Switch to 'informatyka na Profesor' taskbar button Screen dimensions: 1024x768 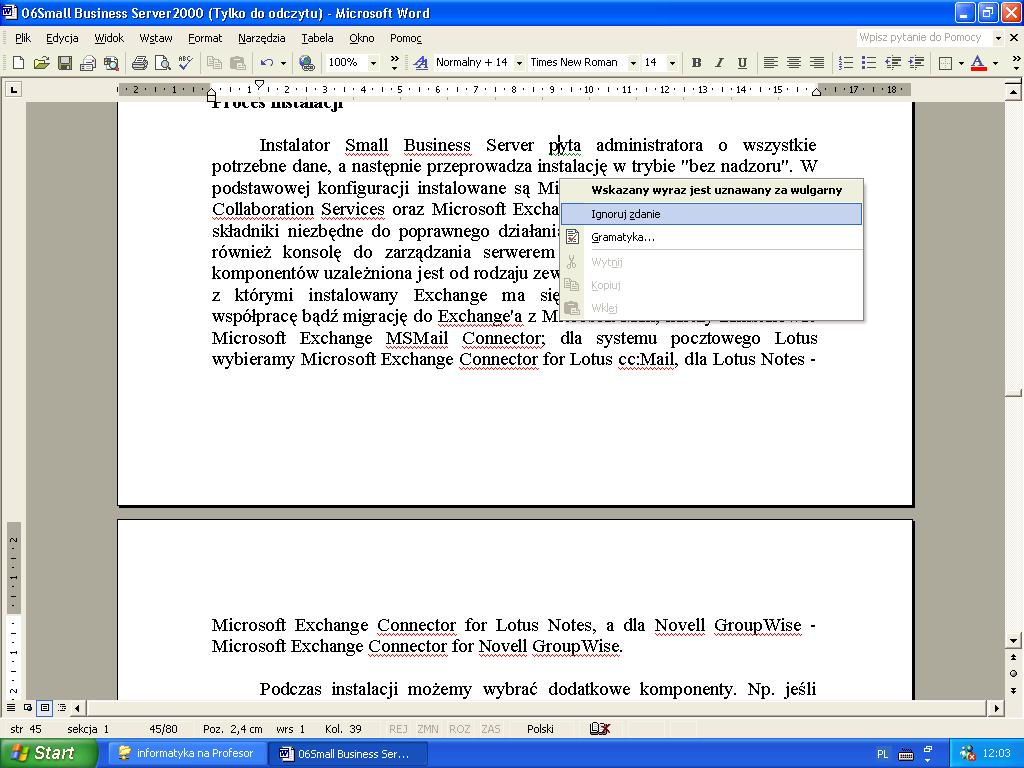point(186,753)
